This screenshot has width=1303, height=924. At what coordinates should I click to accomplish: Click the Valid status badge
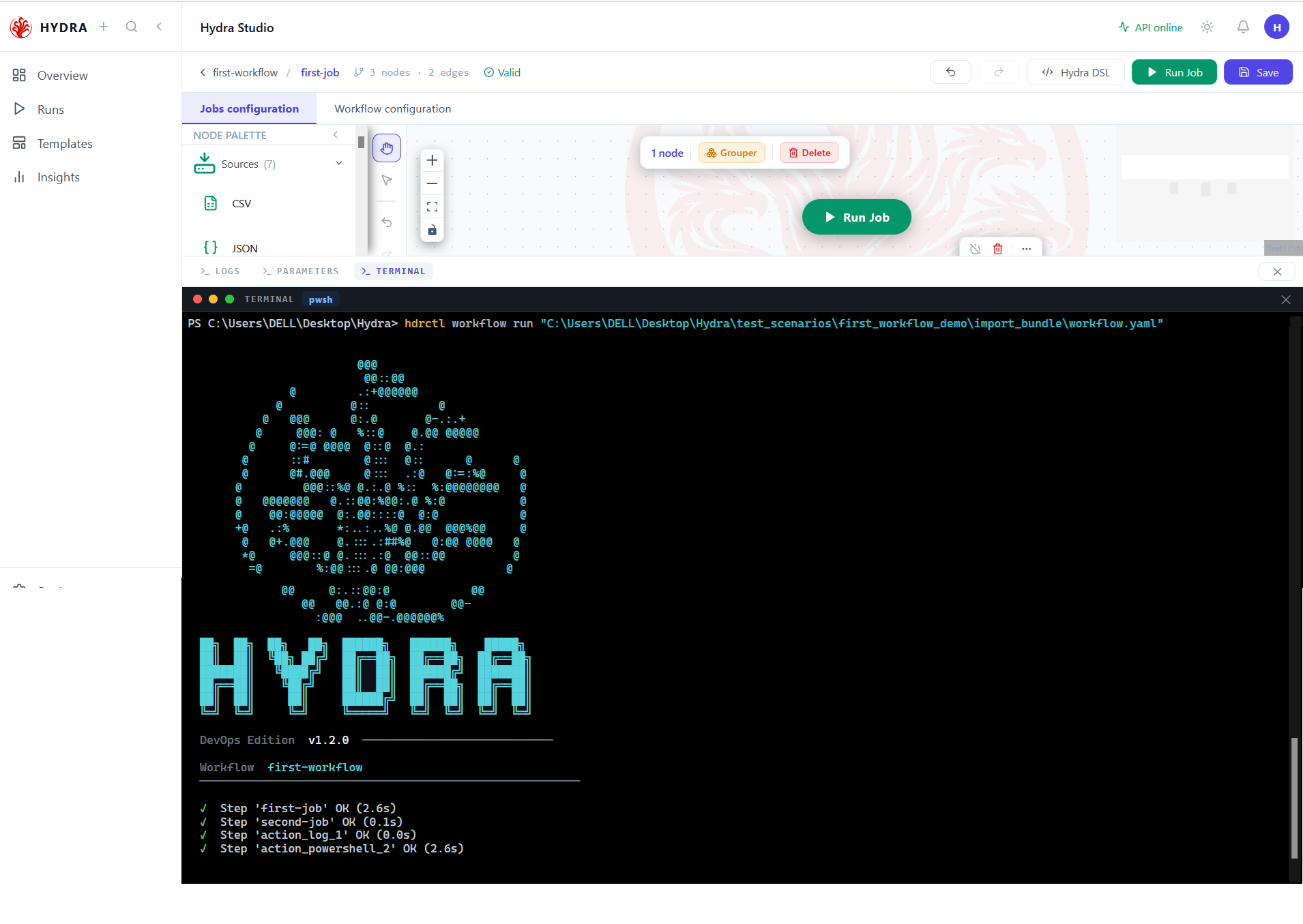(502, 72)
